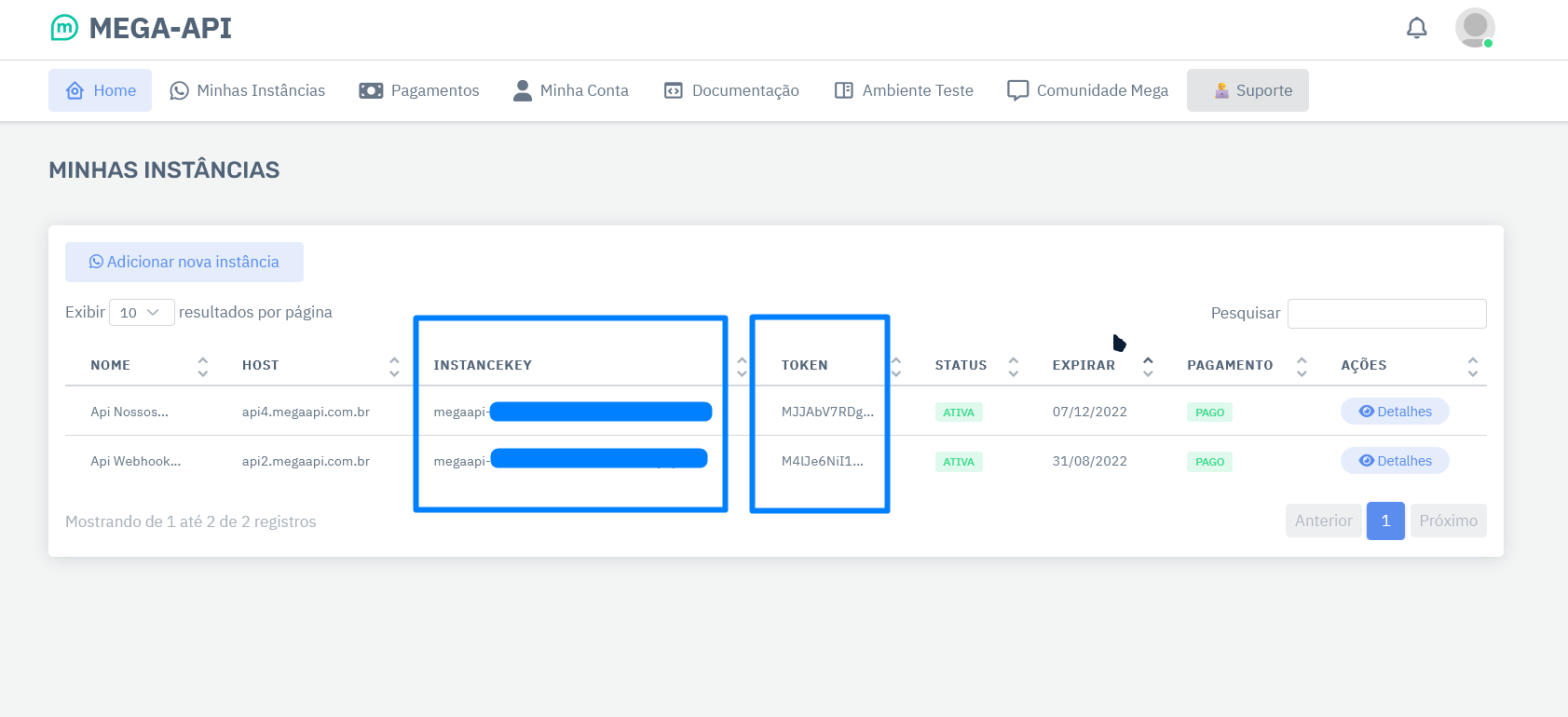
Task: Click the code icon beside Documentação
Action: pyautogui.click(x=673, y=90)
